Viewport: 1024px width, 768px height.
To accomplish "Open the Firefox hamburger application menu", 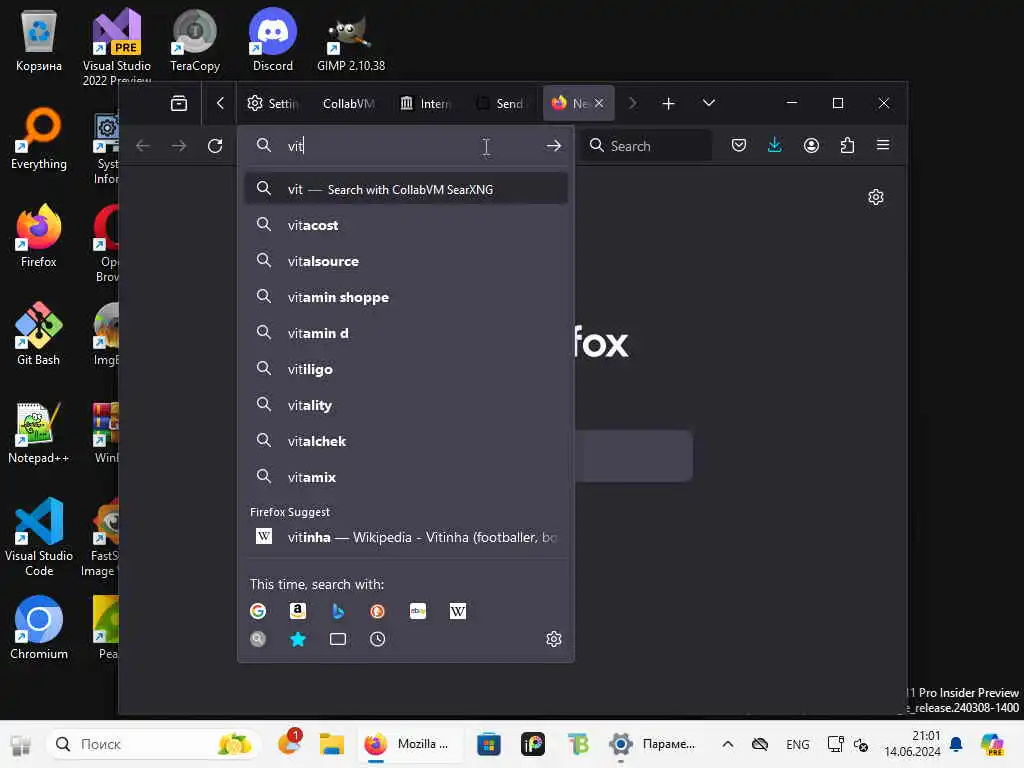I will tap(883, 145).
